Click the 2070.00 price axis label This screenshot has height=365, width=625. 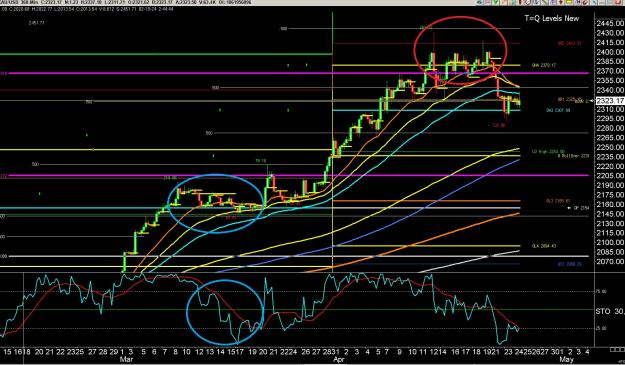pyautogui.click(x=610, y=261)
